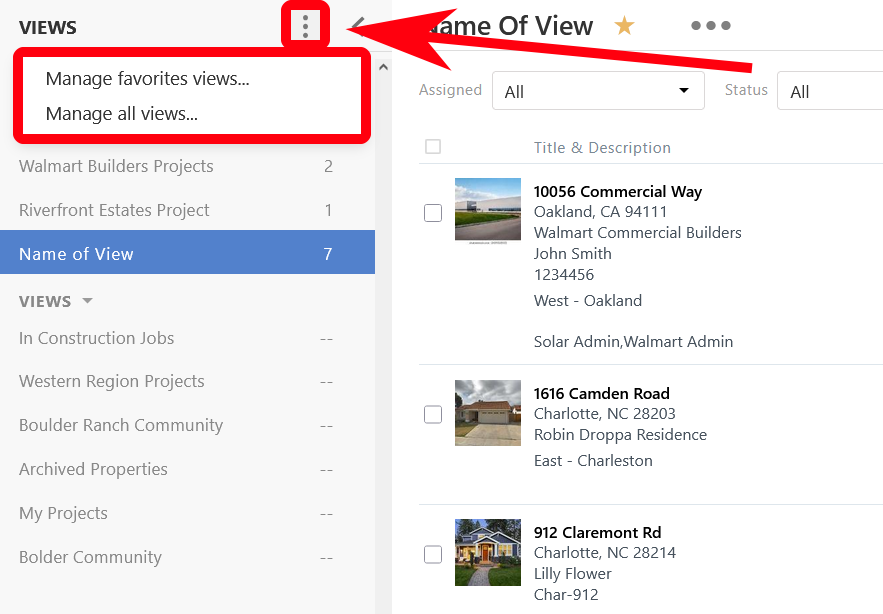Open the ellipsis menu beside Name Of View
The image size is (883, 614).
(710, 26)
